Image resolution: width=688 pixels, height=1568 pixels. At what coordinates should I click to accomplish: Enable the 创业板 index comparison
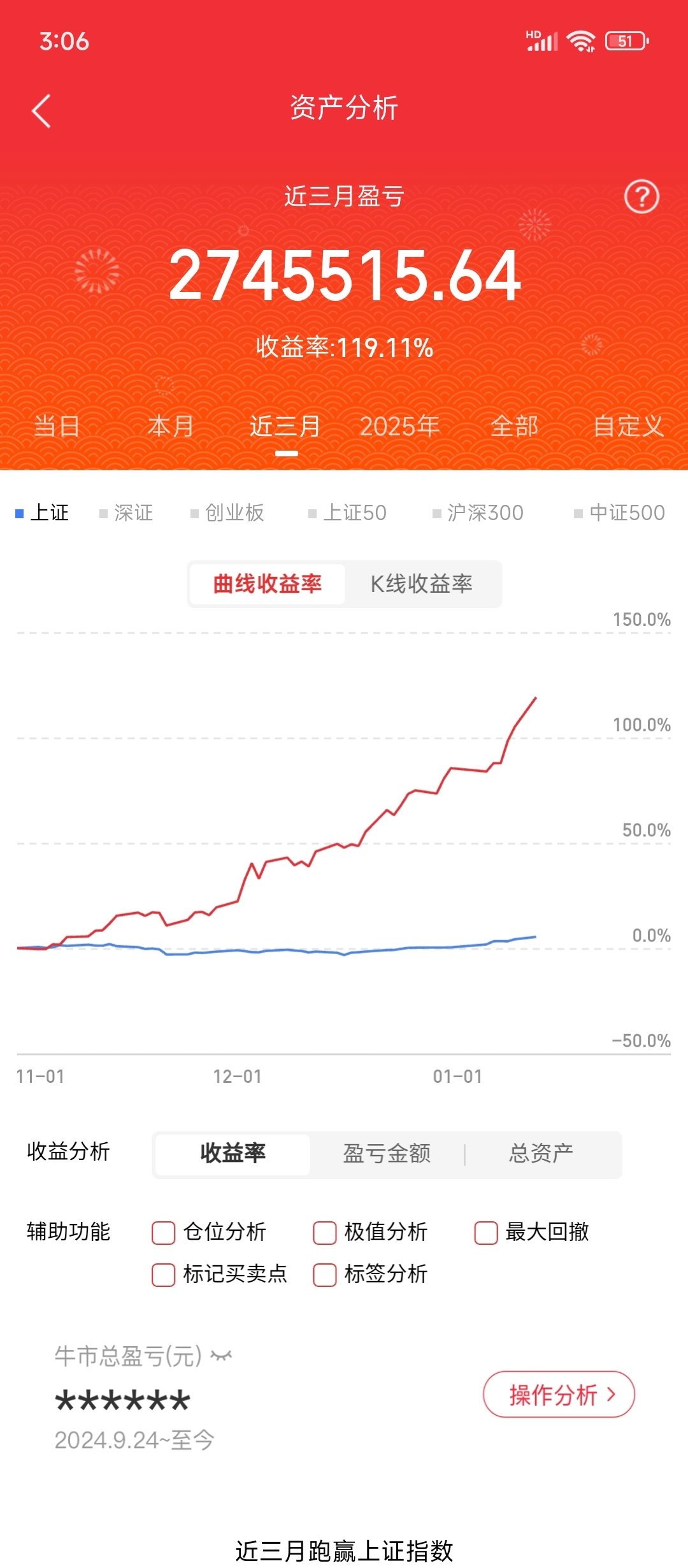coord(227,513)
